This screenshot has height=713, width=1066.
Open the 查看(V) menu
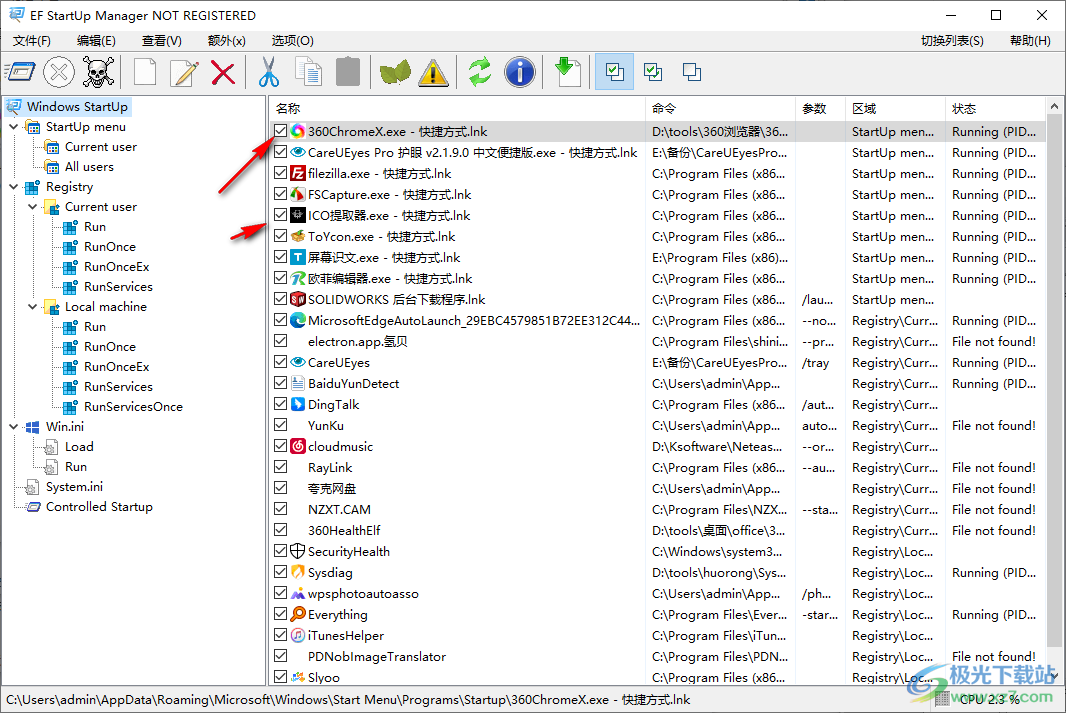point(162,41)
